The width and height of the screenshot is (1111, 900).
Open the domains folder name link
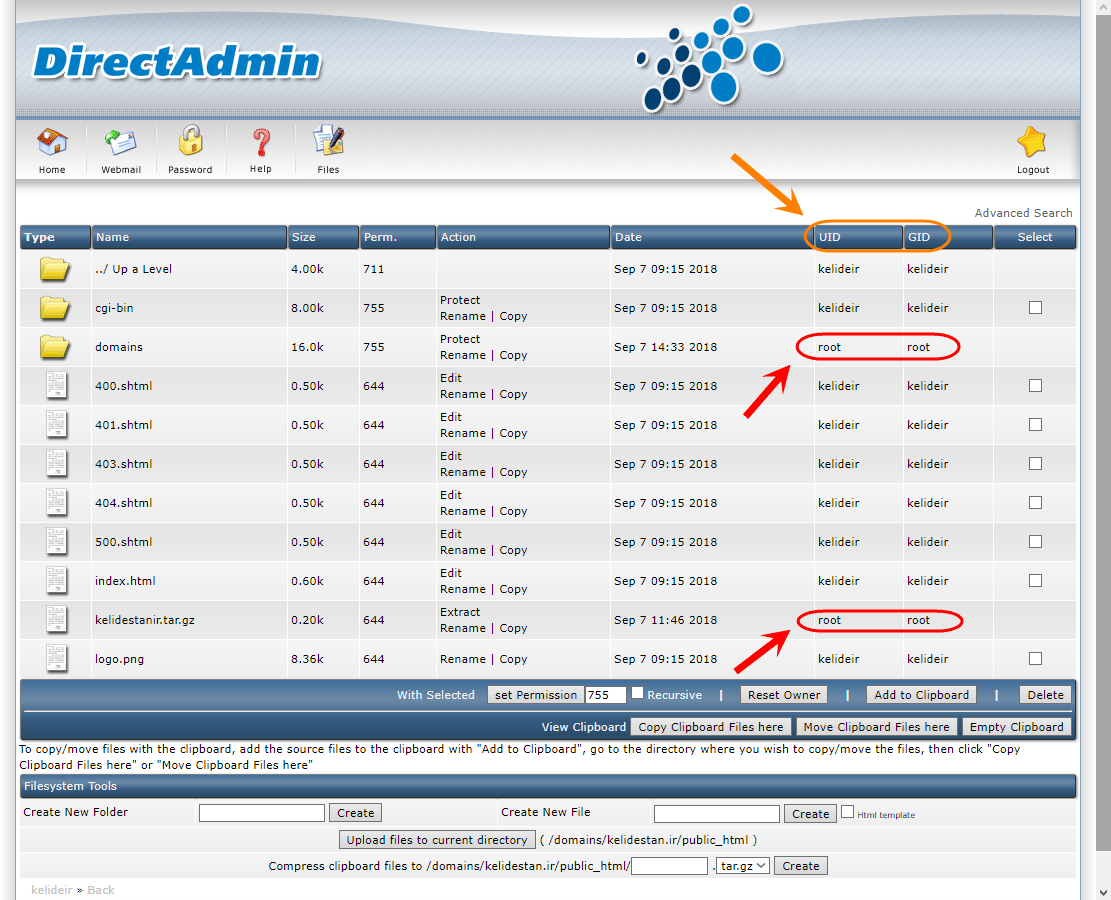point(119,347)
